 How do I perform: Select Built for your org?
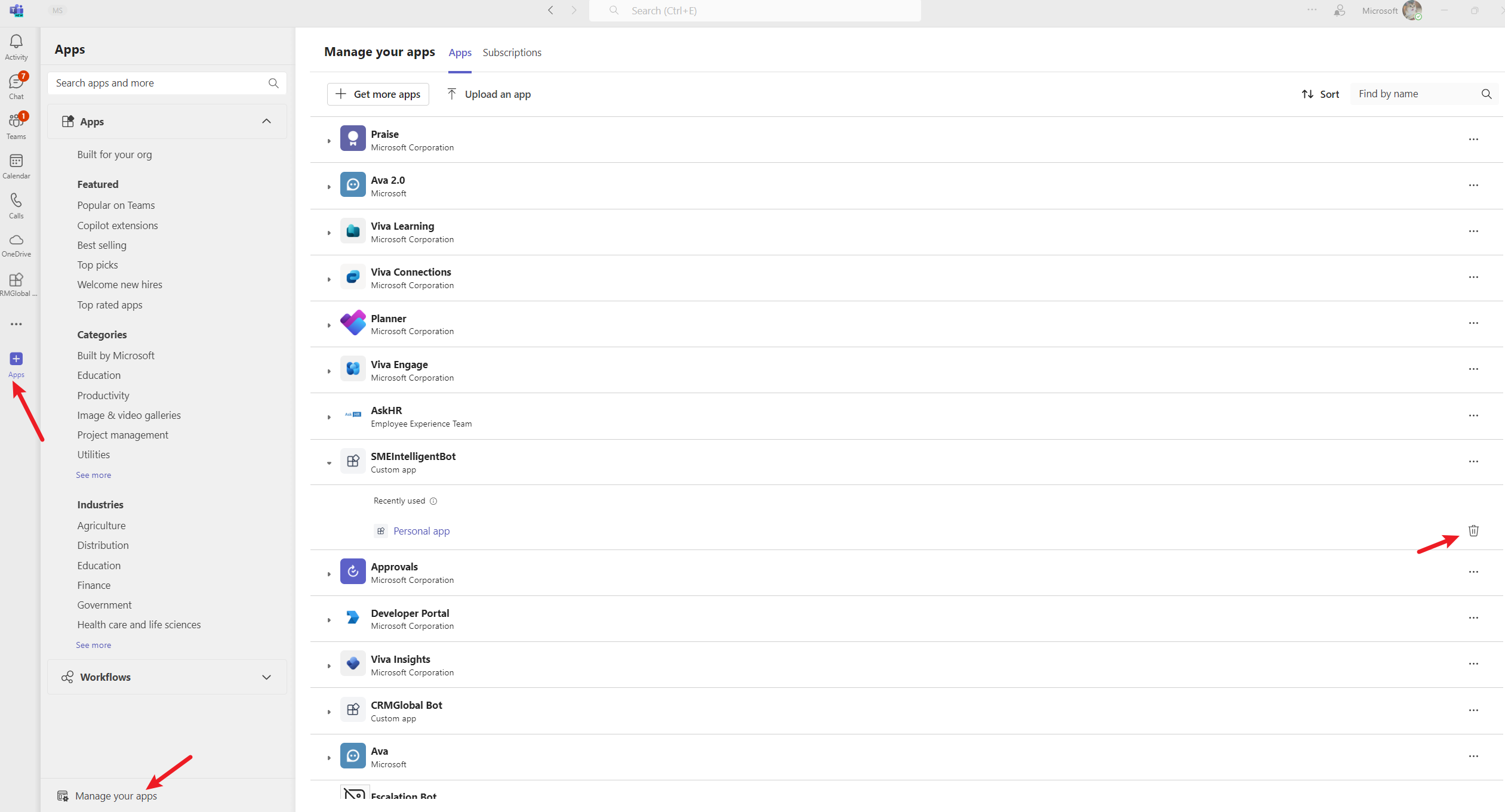pos(114,155)
